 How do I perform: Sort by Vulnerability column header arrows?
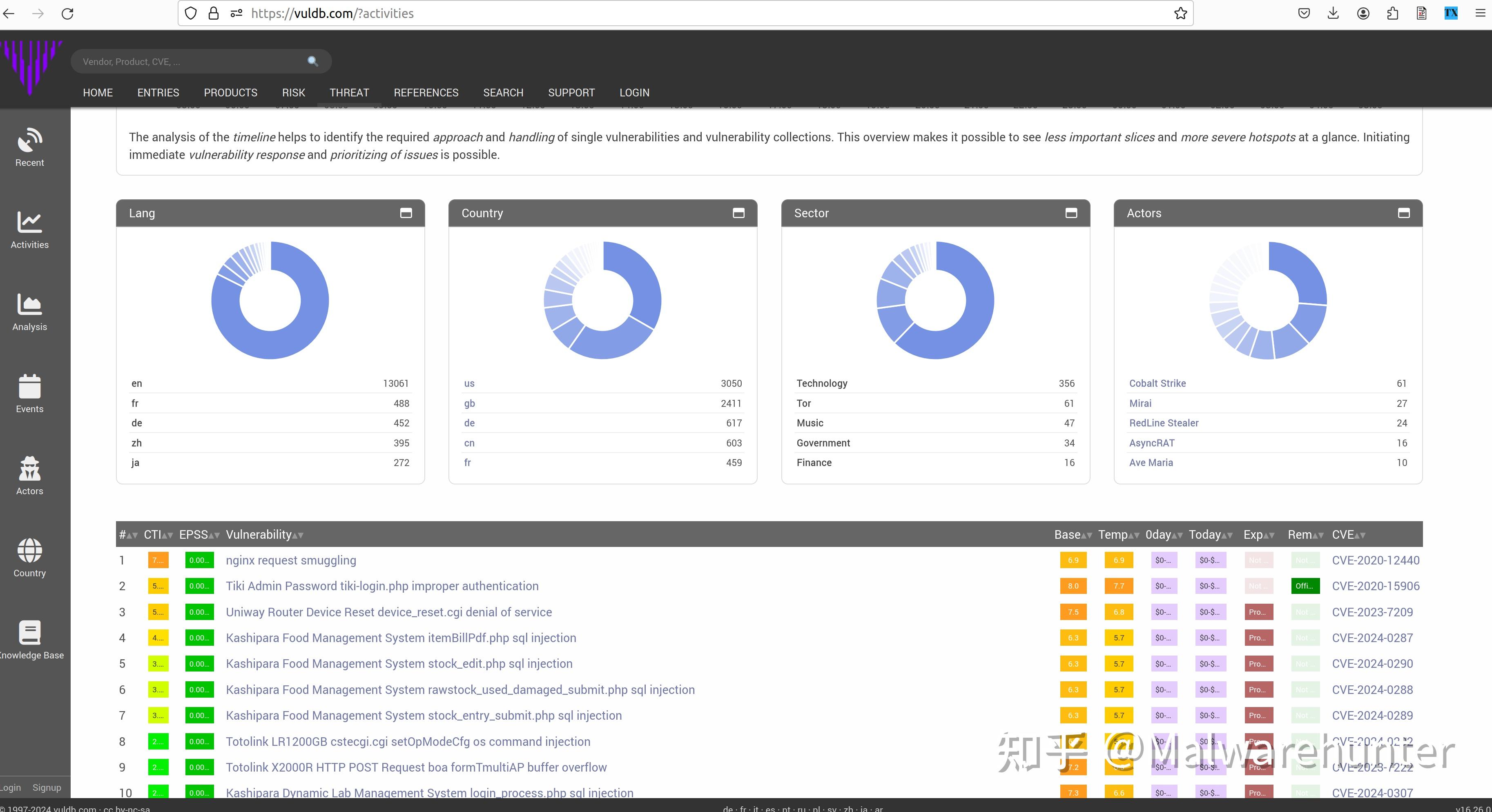coord(298,536)
